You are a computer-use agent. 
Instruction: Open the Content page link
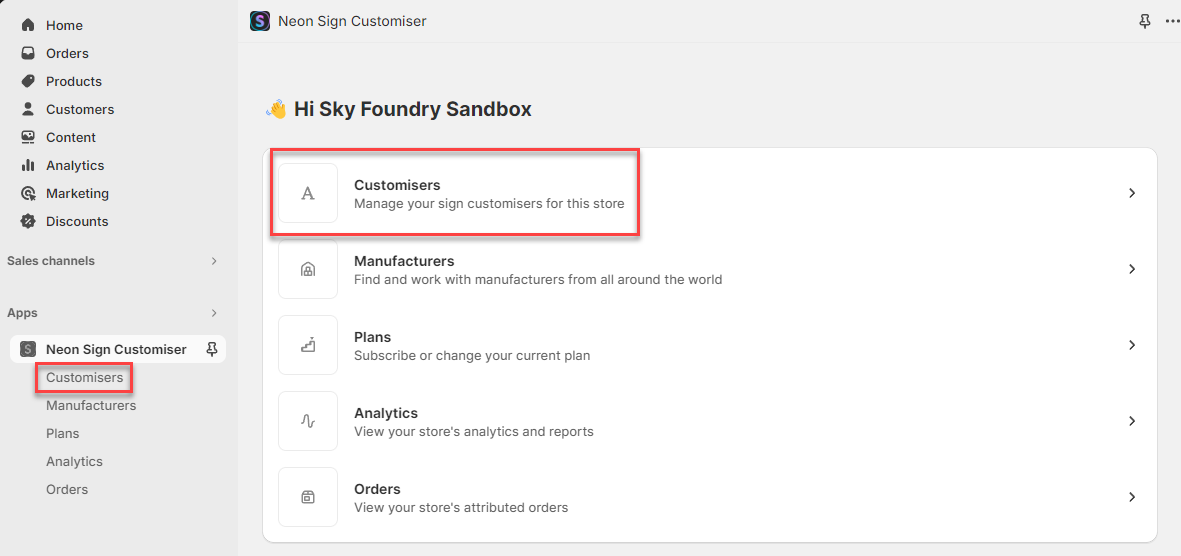coord(71,137)
